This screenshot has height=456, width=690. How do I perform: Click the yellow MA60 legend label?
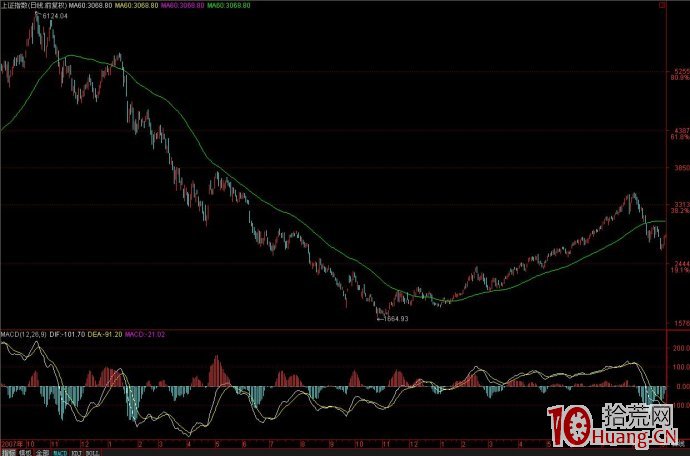pyautogui.click(x=139, y=5)
